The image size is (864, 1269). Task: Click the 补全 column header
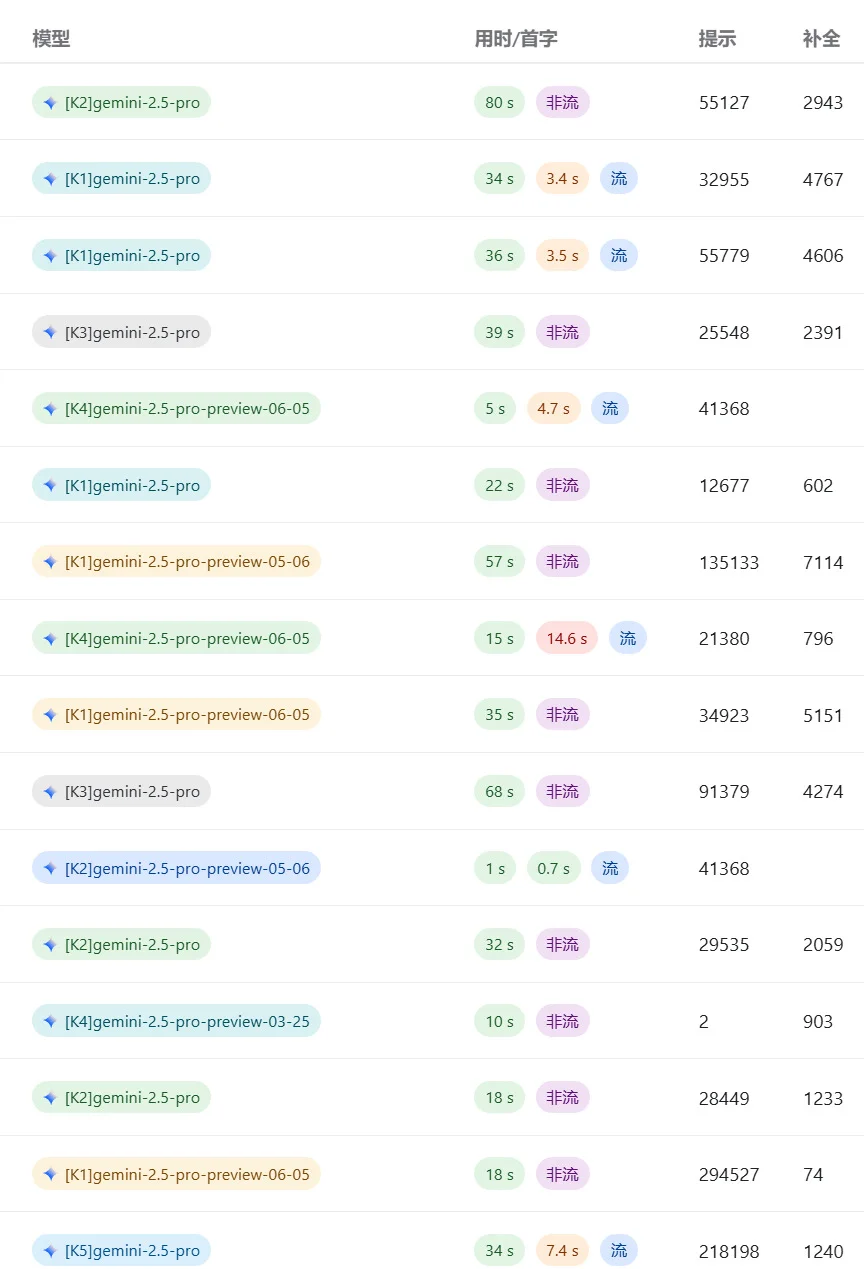821,39
